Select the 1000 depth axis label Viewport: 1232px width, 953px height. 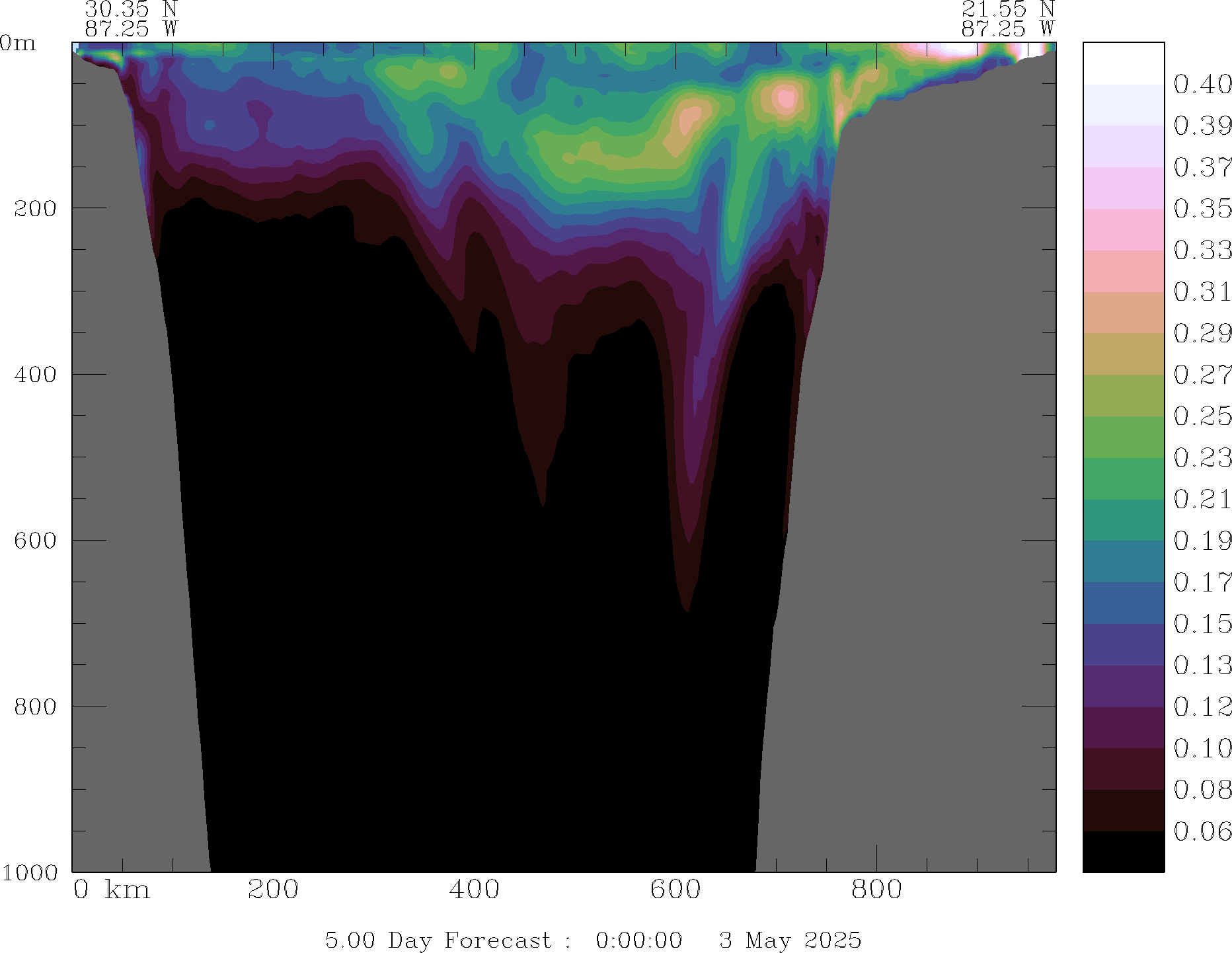point(29,872)
